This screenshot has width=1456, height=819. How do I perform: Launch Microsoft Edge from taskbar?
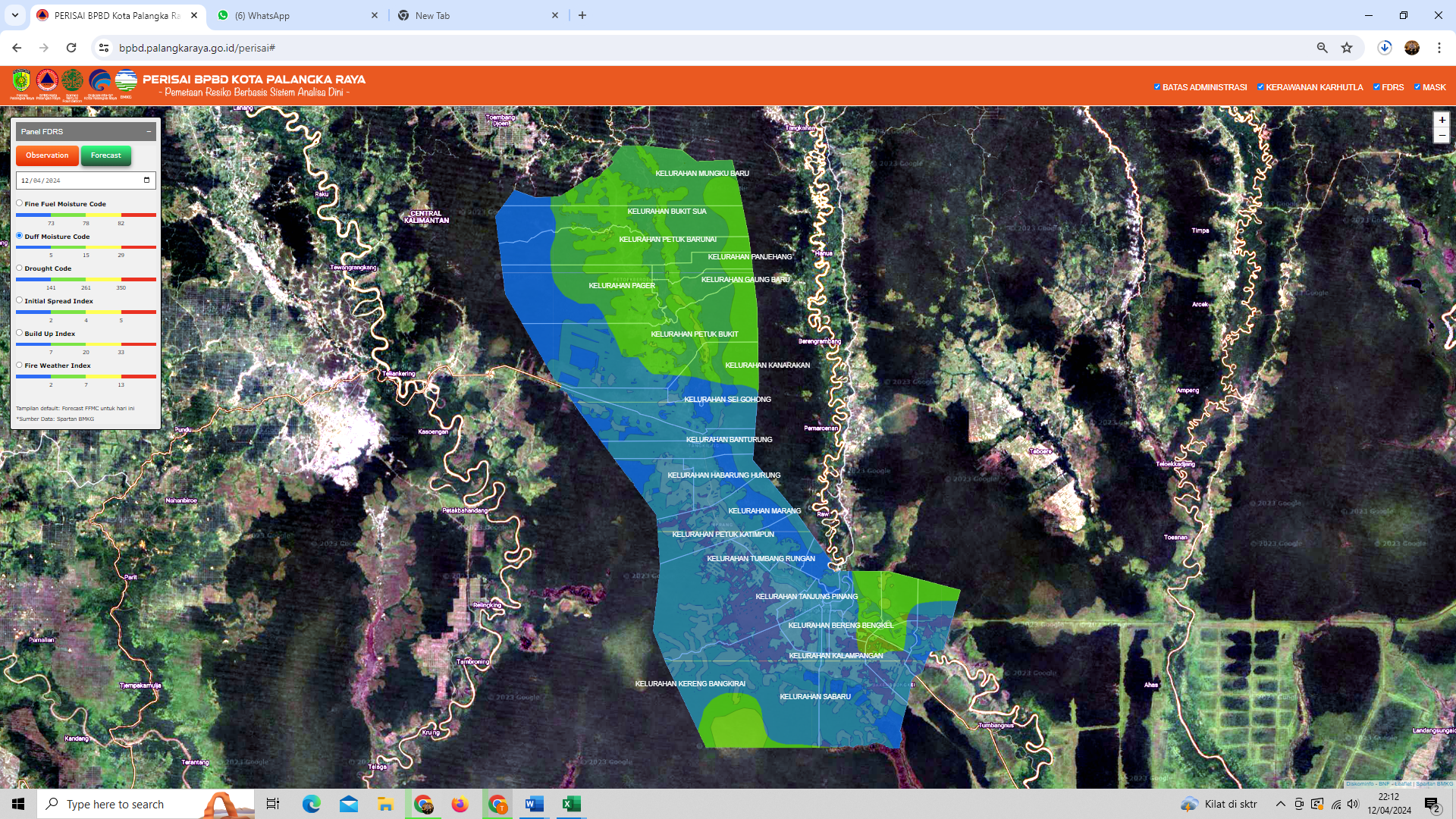(312, 804)
